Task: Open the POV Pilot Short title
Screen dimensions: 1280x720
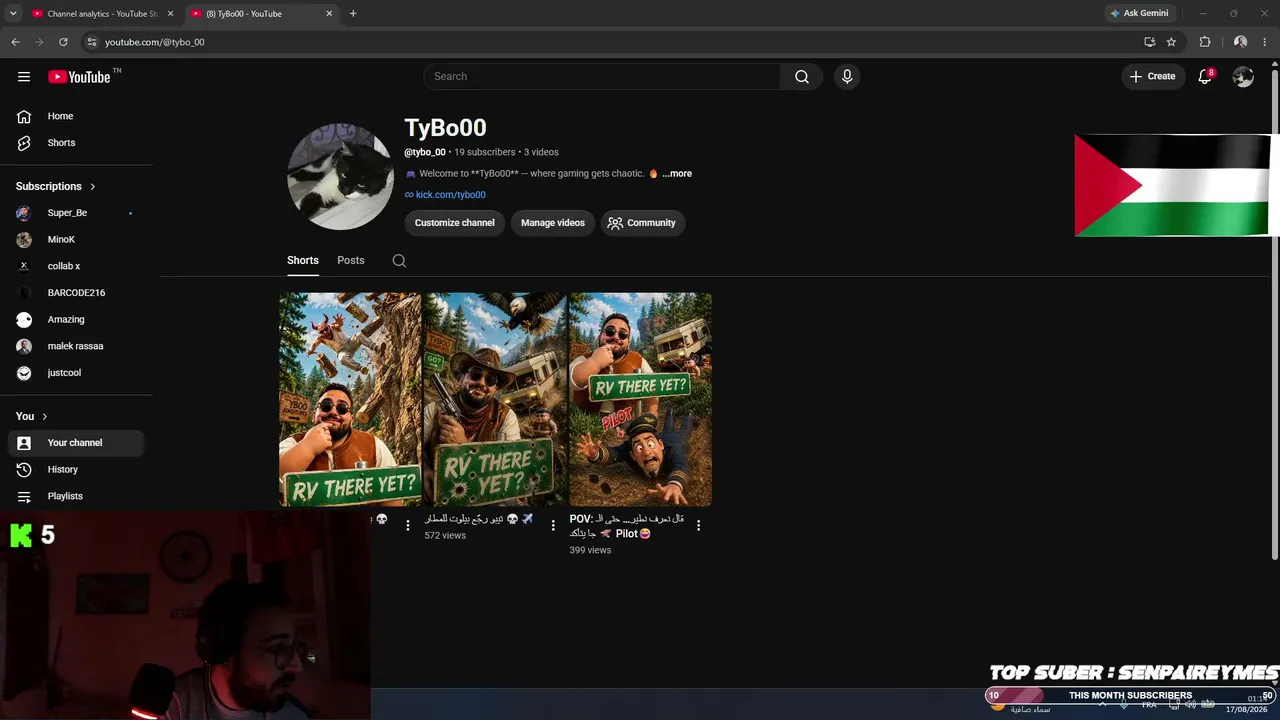Action: [626, 526]
